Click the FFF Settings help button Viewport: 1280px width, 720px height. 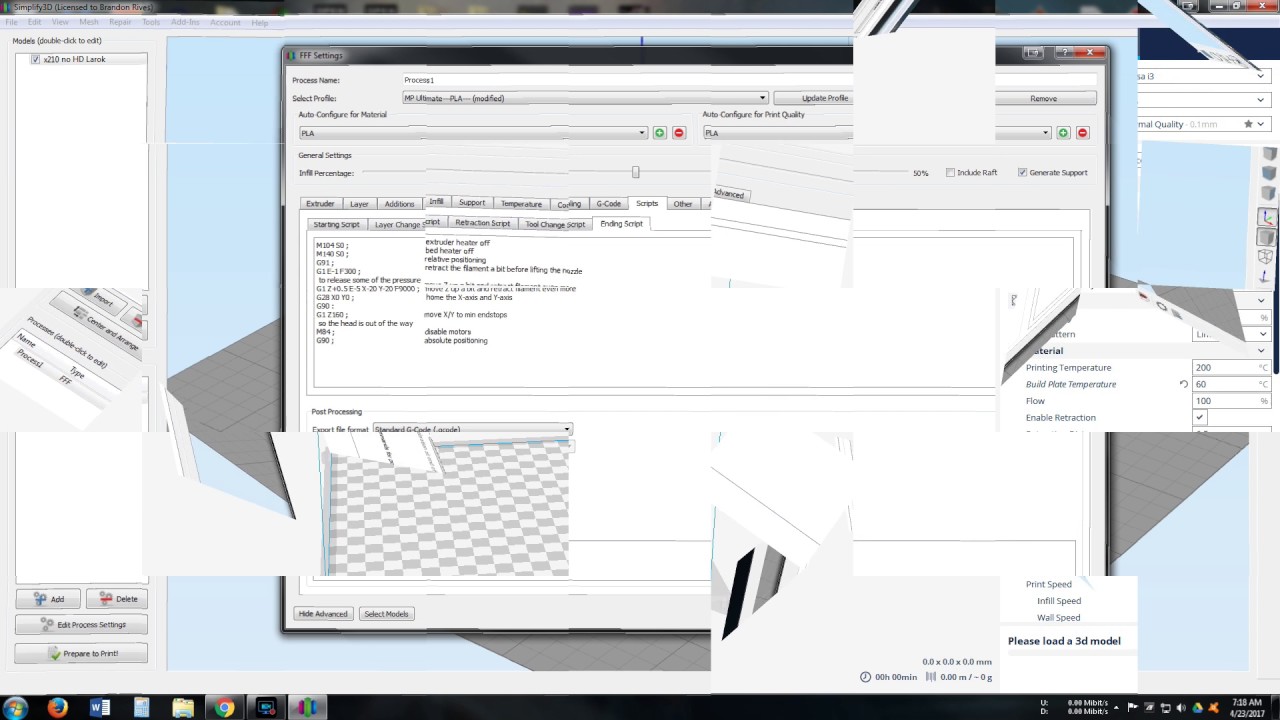(x=1067, y=52)
